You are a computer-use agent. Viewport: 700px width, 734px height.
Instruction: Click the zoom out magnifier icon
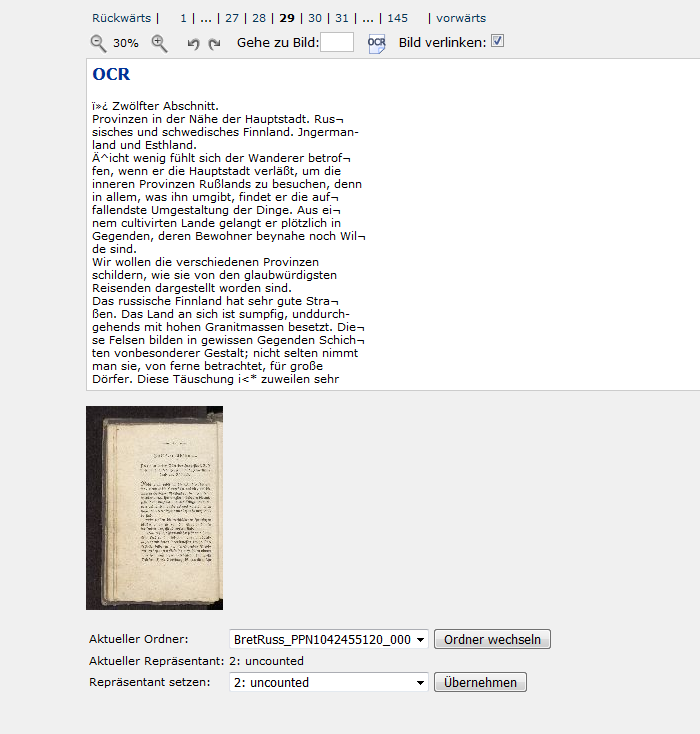(98, 43)
